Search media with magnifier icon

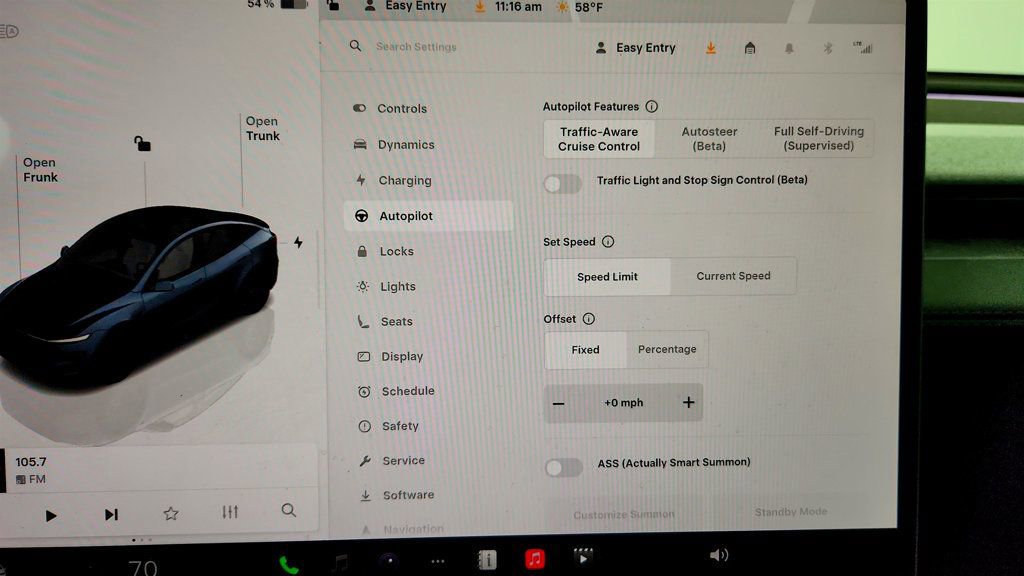pyautogui.click(x=289, y=510)
